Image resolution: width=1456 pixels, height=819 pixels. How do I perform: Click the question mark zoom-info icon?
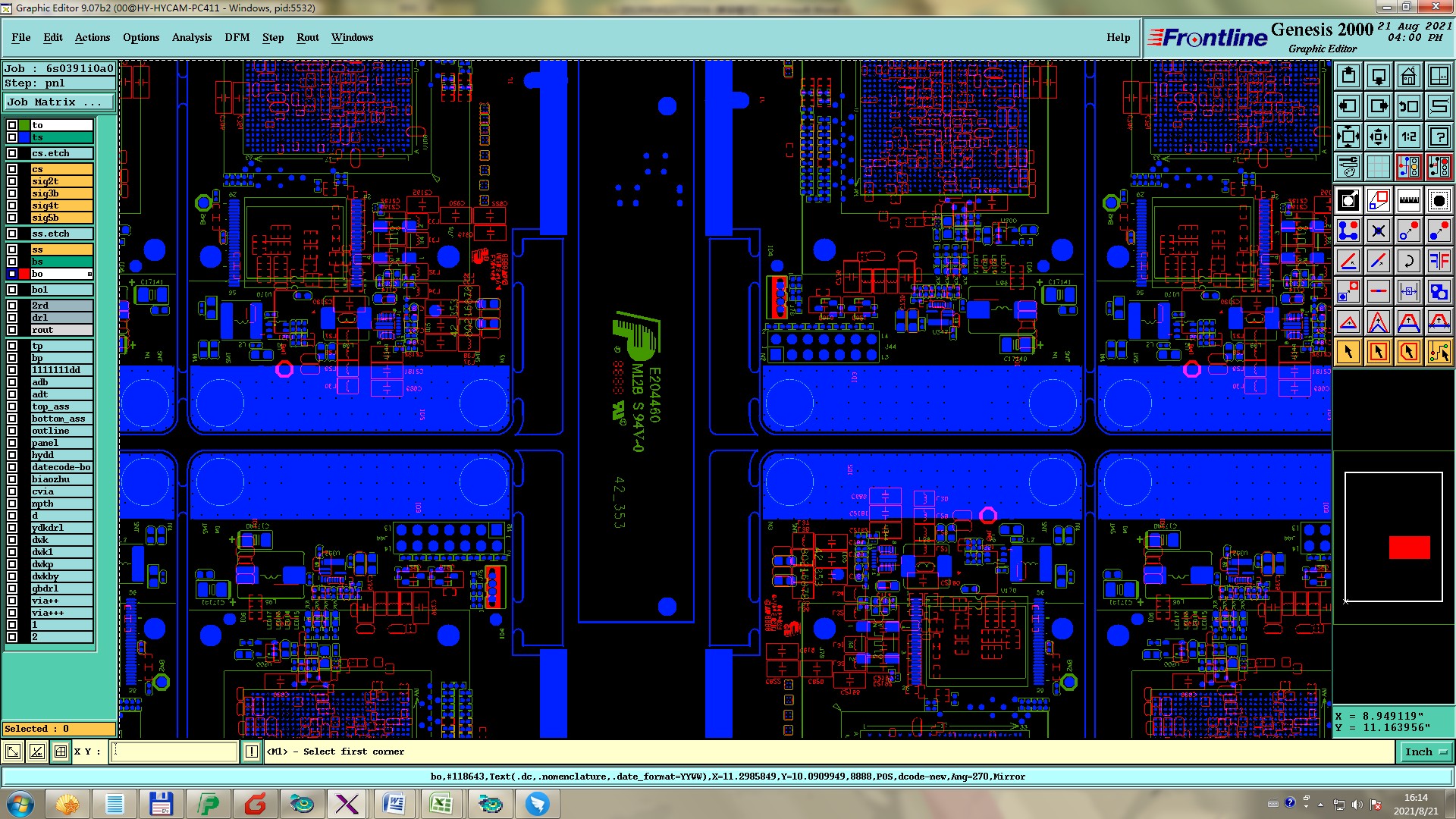1439,136
